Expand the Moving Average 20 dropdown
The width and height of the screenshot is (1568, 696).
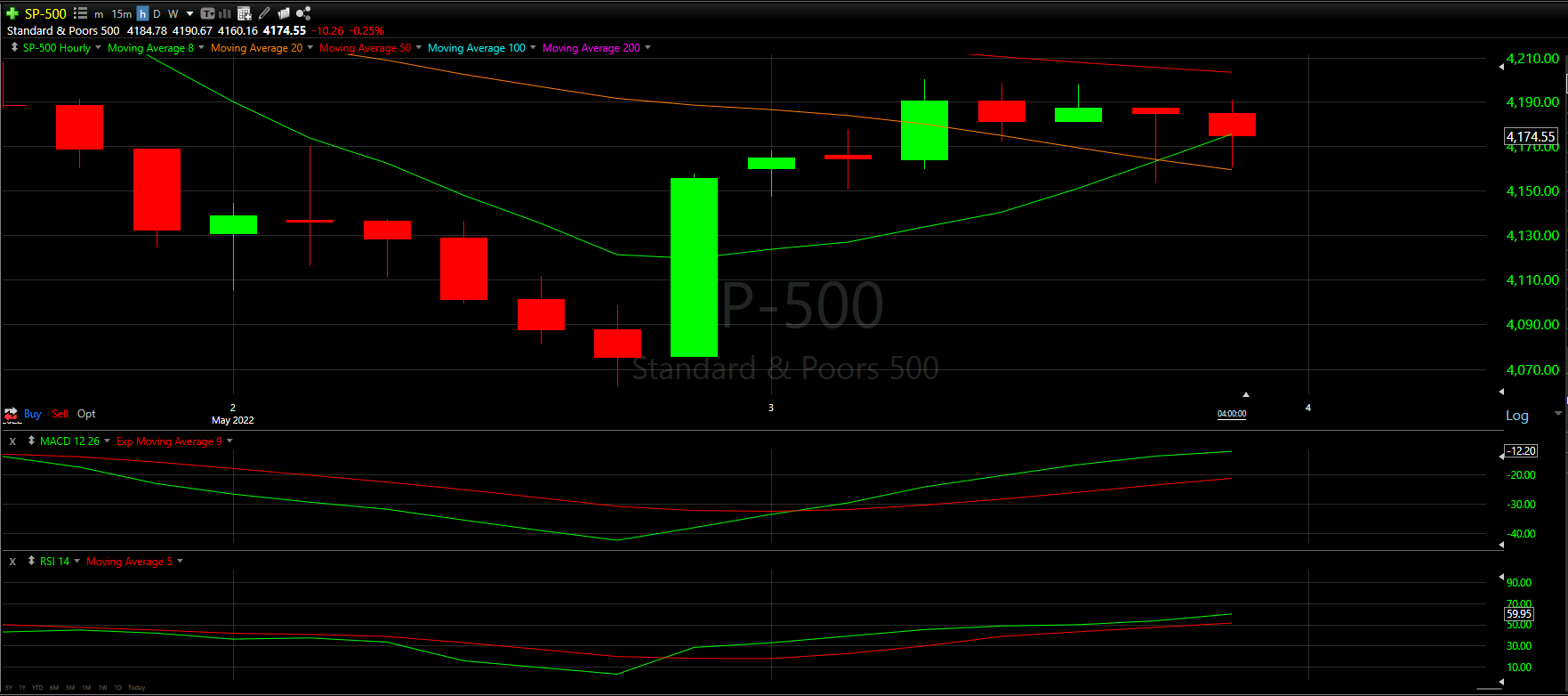(x=310, y=47)
